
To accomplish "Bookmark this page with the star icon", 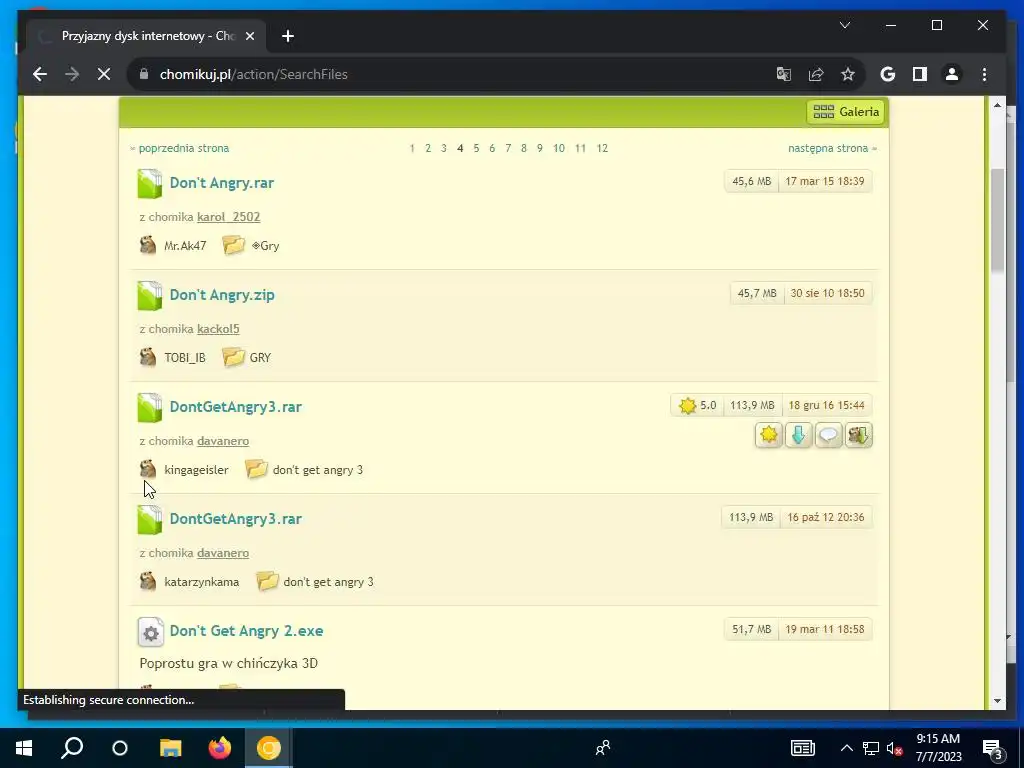I will coord(848,74).
